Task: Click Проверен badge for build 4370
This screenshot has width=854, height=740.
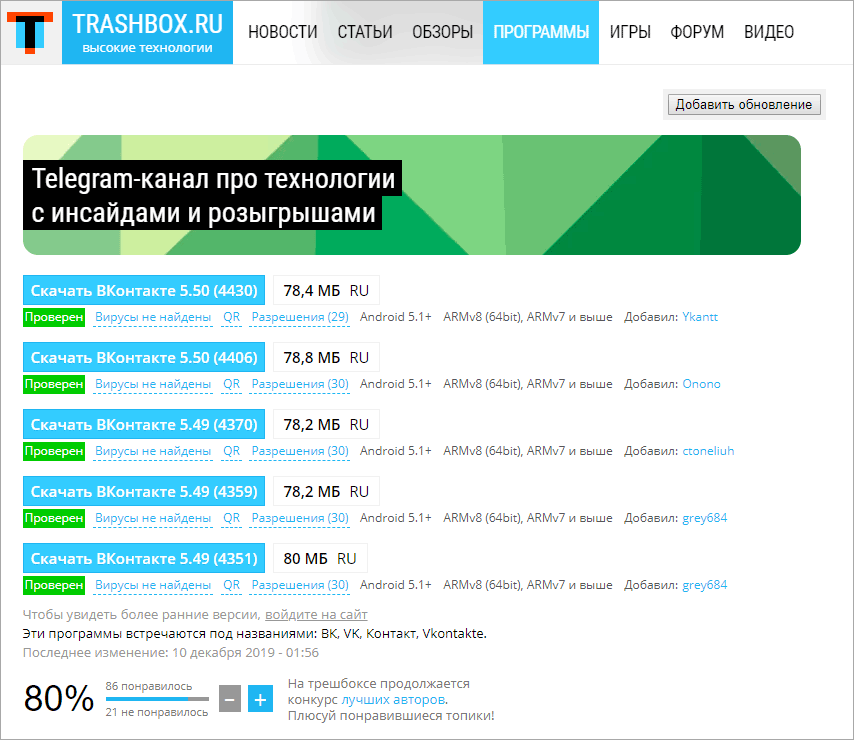Action: pos(54,451)
